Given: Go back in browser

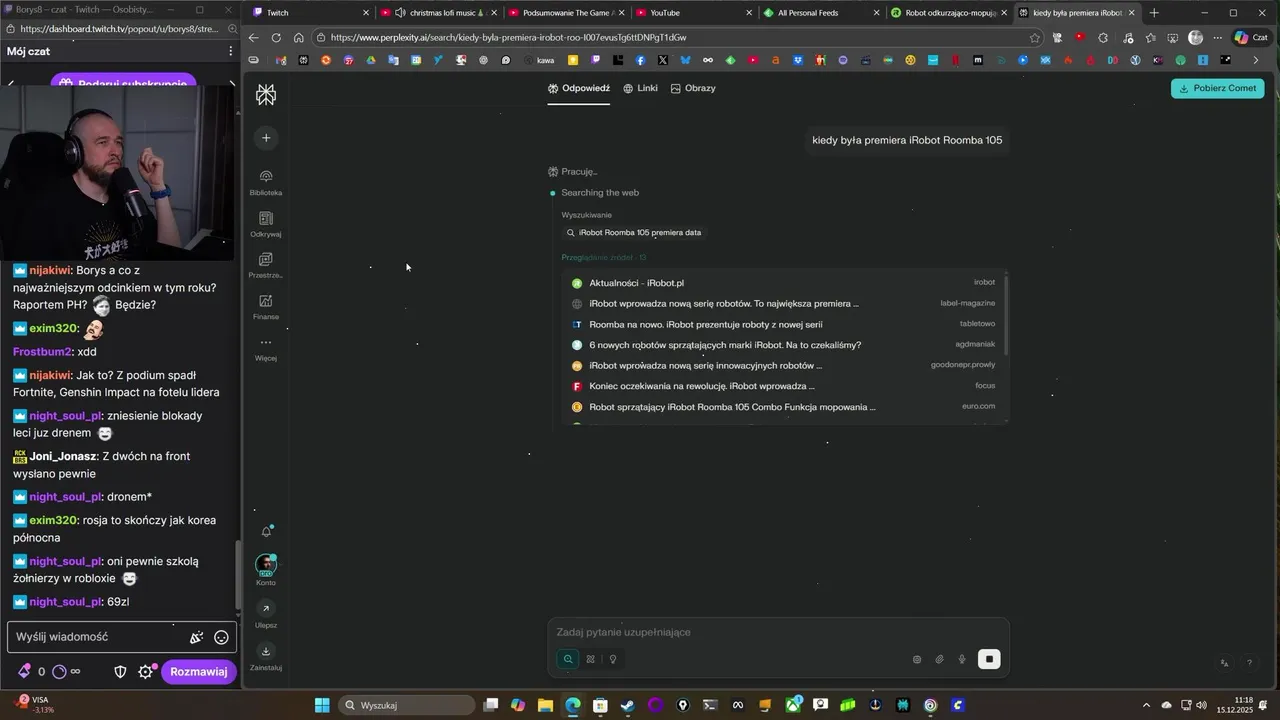Looking at the screenshot, I should click(253, 37).
